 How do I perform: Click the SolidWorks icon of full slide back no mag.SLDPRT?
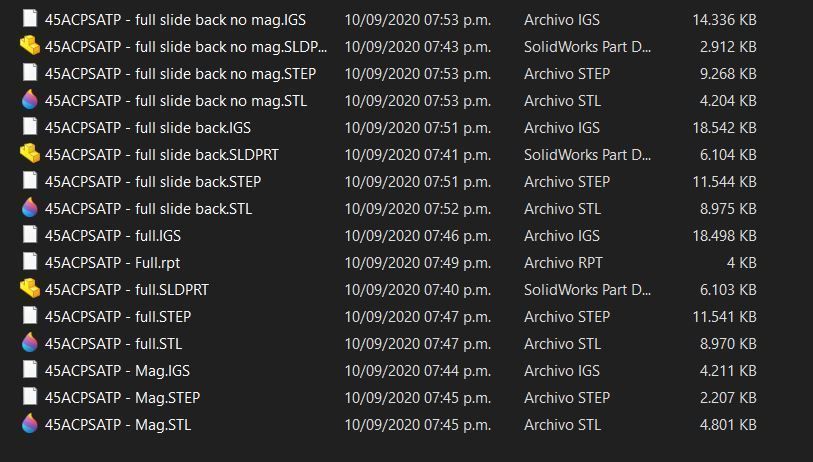pos(30,46)
